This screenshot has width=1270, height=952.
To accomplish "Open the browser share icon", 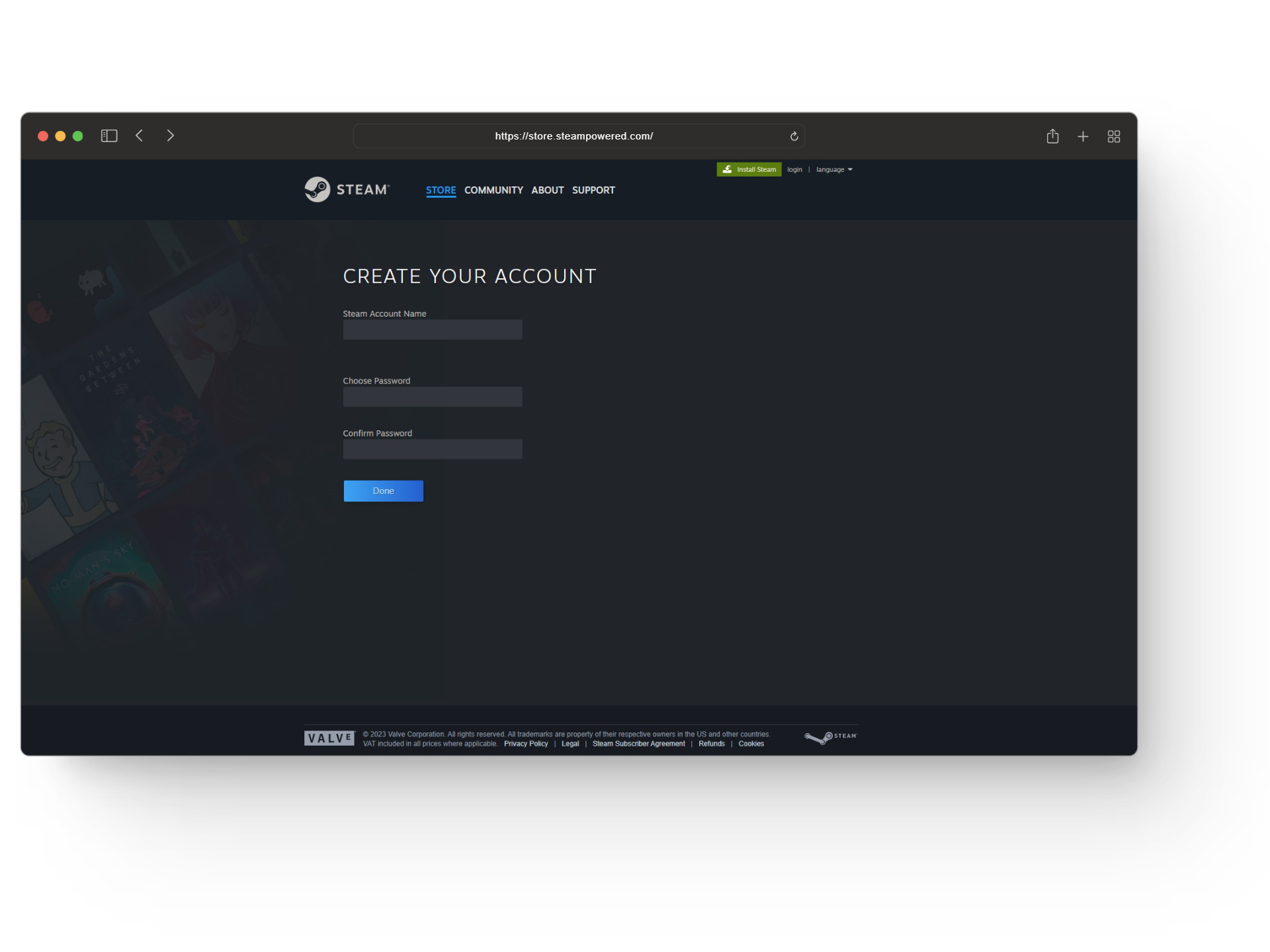I will [x=1052, y=136].
